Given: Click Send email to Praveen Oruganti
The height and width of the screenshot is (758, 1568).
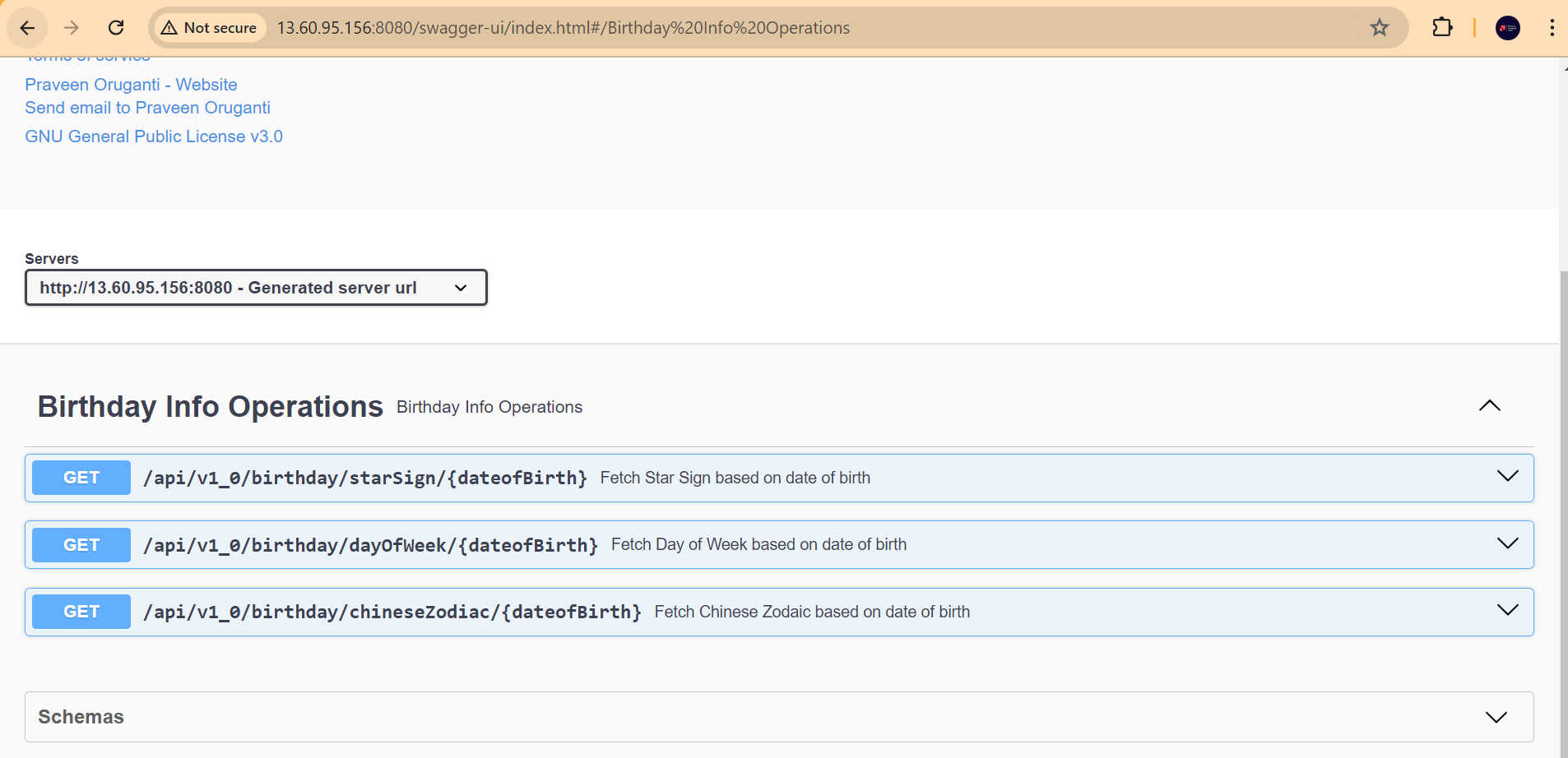Looking at the screenshot, I should [147, 108].
